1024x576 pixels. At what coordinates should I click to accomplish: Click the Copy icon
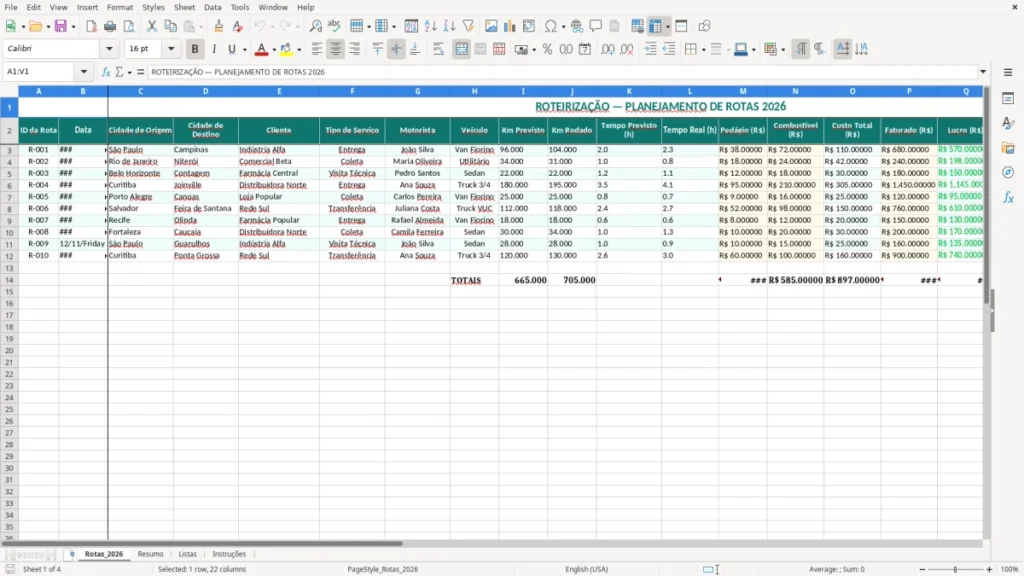coord(170,26)
